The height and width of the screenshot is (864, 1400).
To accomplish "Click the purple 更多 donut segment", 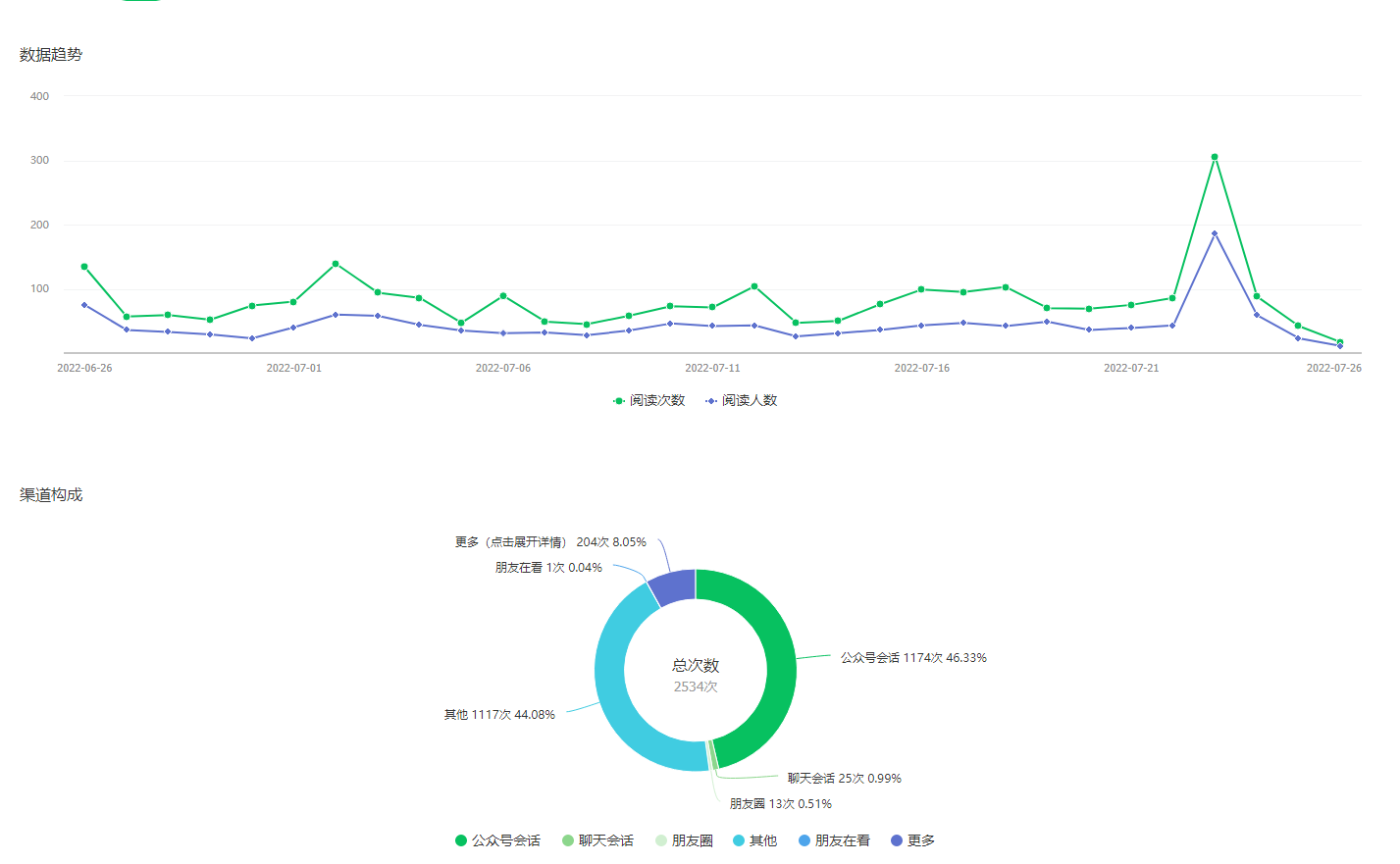I will pyautogui.click(x=675, y=586).
